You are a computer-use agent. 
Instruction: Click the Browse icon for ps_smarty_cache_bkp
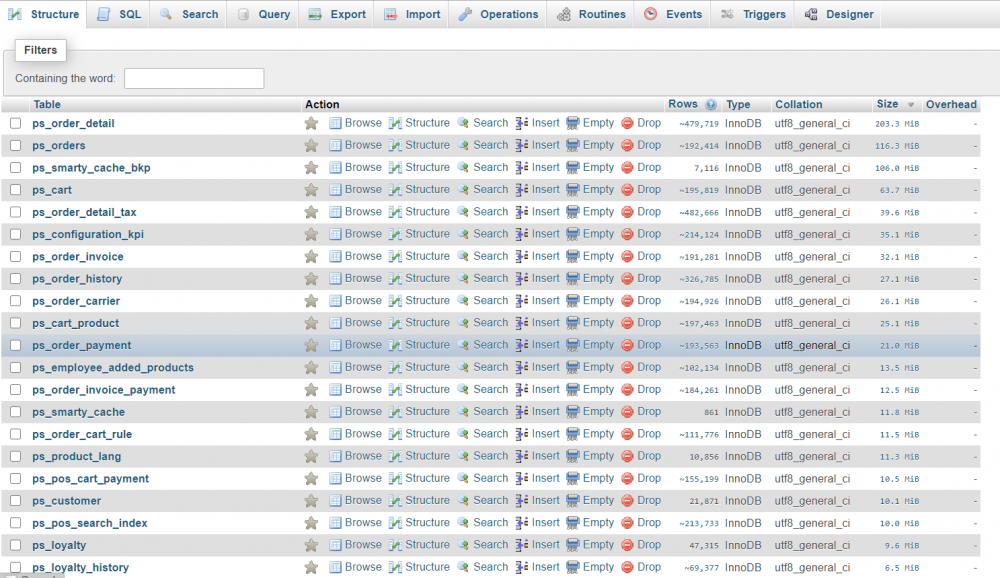click(335, 168)
